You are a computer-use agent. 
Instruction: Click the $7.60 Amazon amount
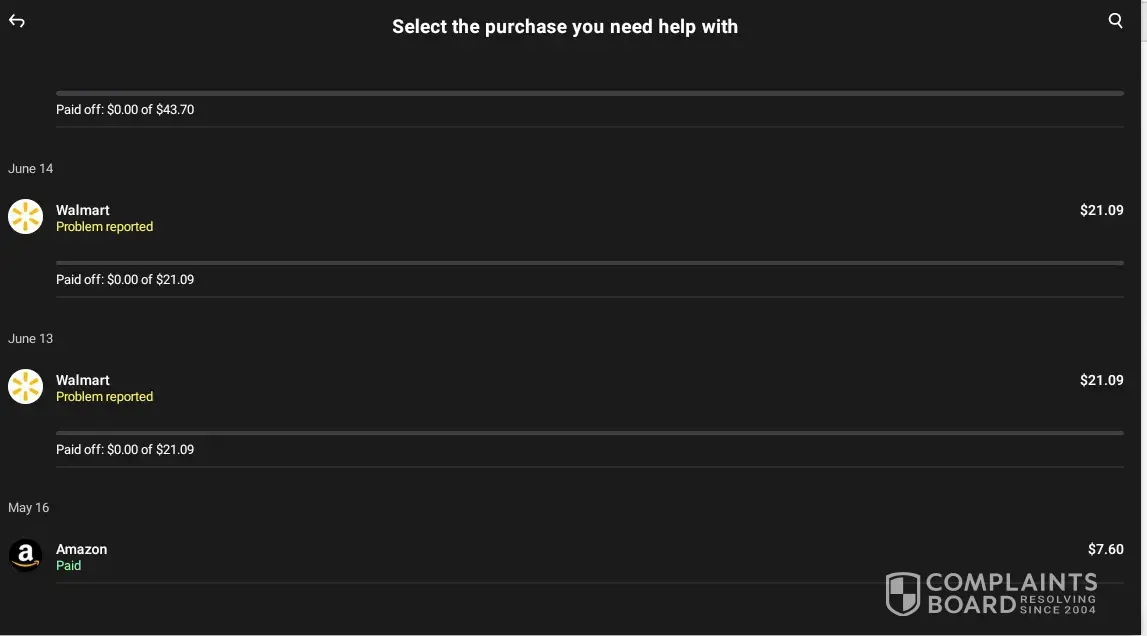tap(1105, 549)
